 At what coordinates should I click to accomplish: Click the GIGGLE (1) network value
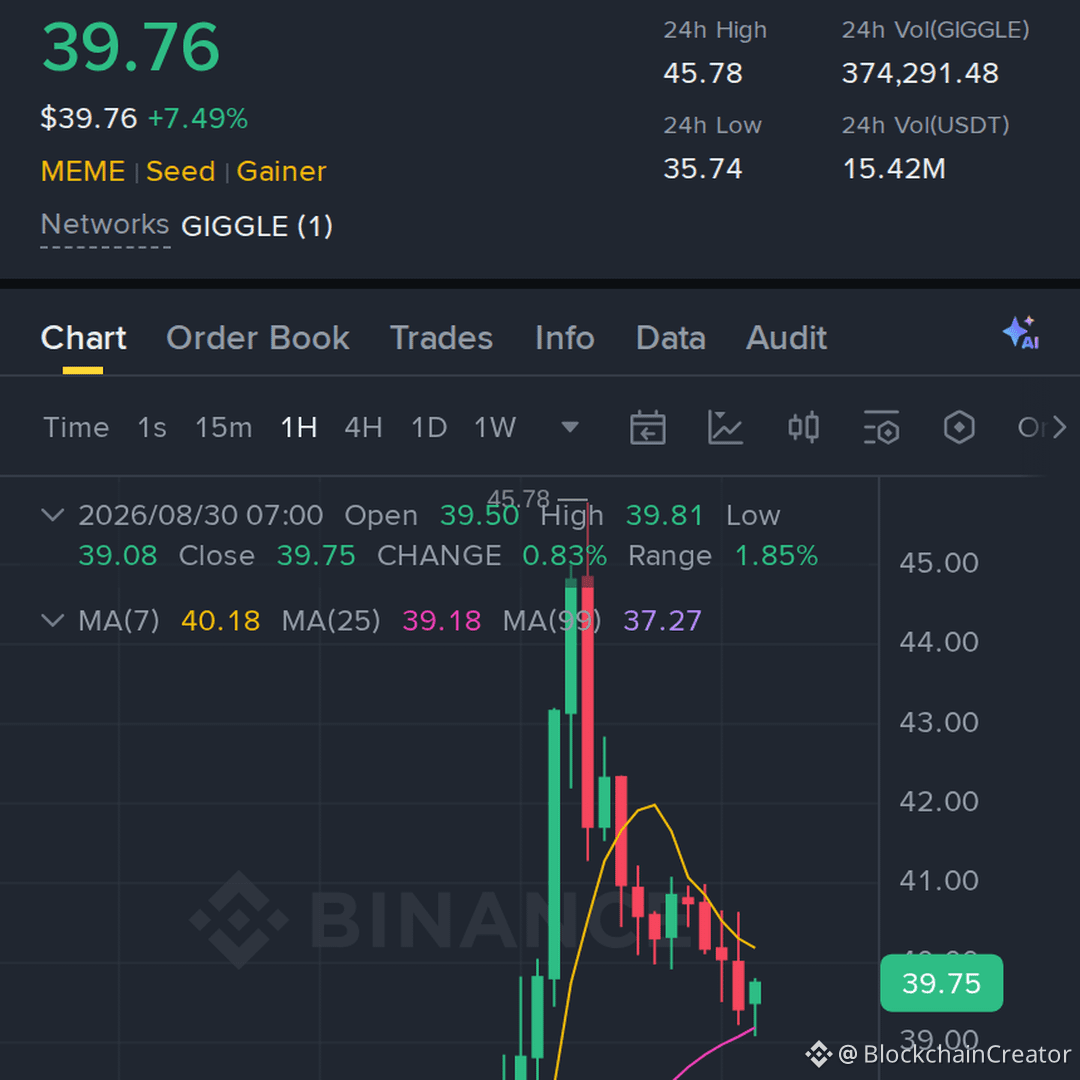pyautogui.click(x=257, y=226)
